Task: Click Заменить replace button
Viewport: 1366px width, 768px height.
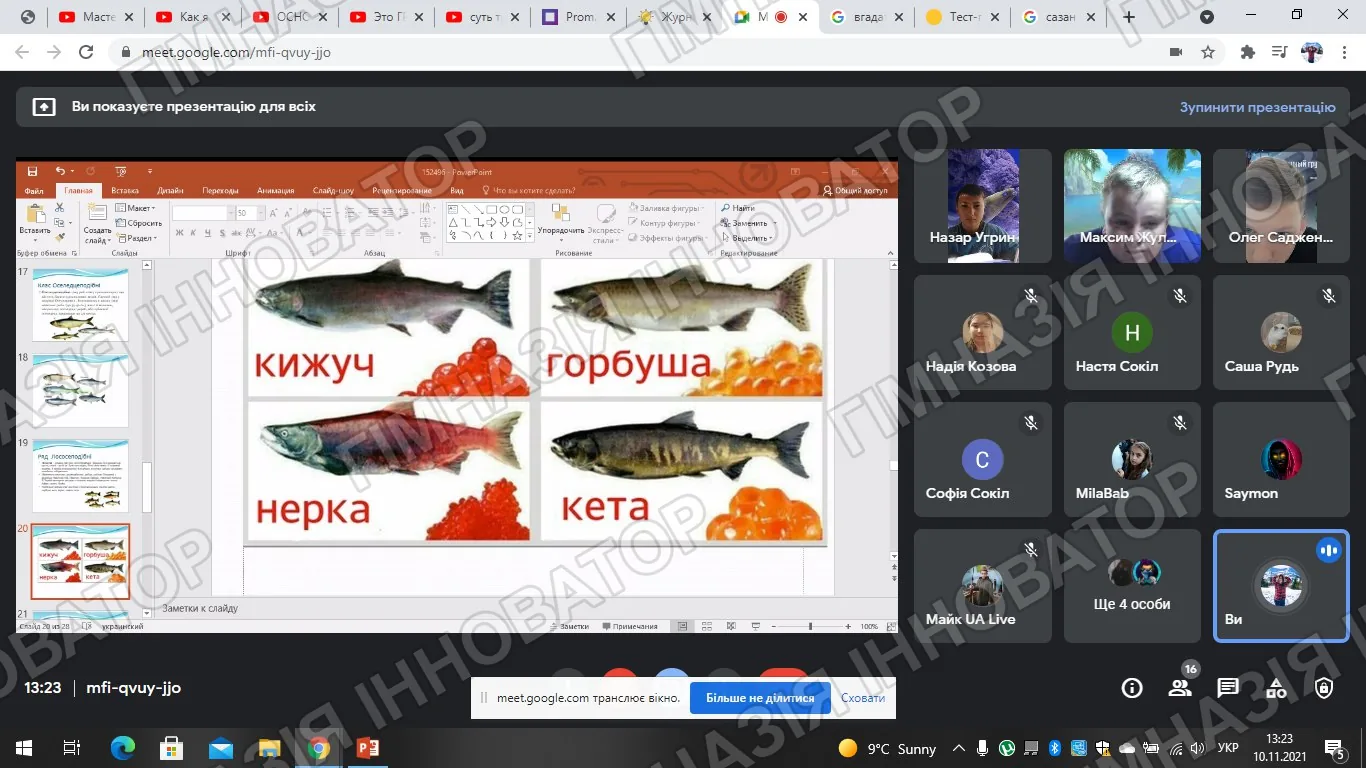Action: 745,223
